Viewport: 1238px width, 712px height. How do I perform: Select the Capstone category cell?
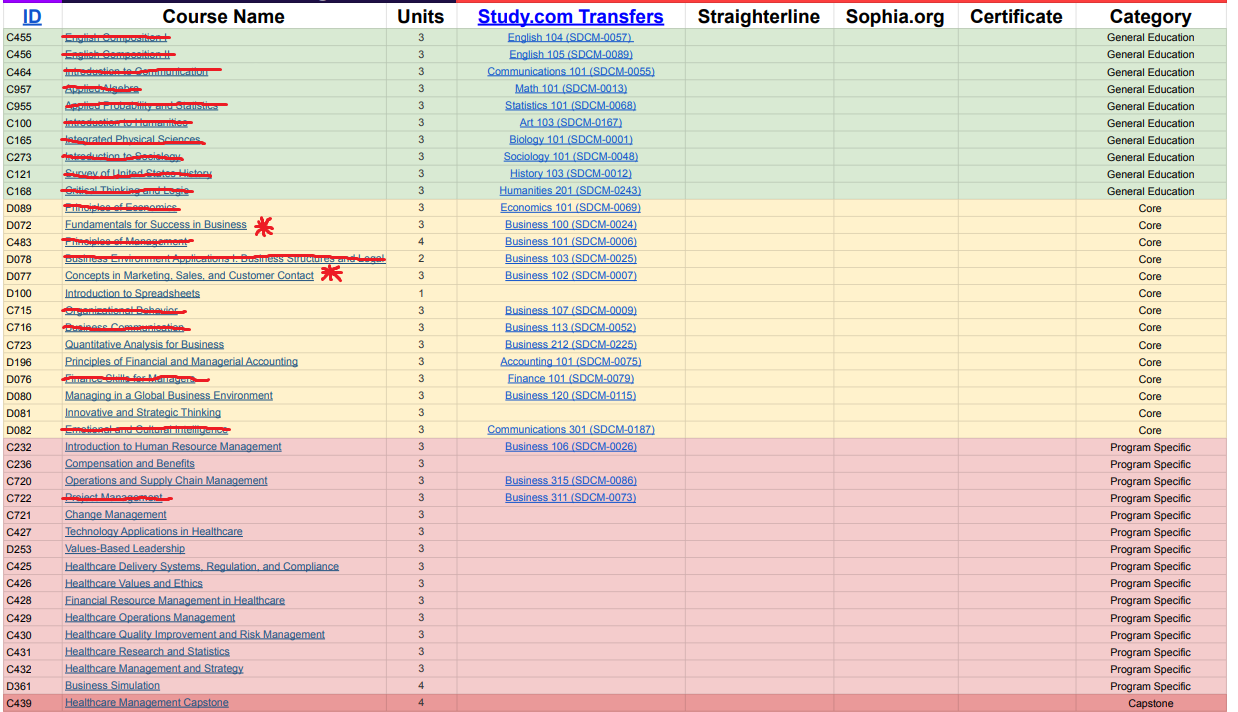(x=1150, y=704)
